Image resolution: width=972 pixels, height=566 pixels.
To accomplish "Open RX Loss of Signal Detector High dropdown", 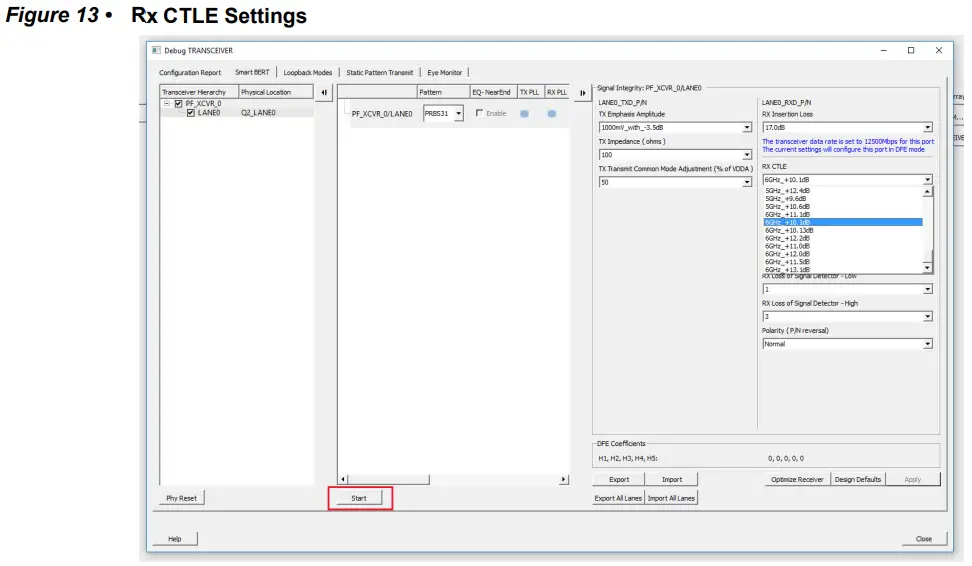I will (927, 316).
